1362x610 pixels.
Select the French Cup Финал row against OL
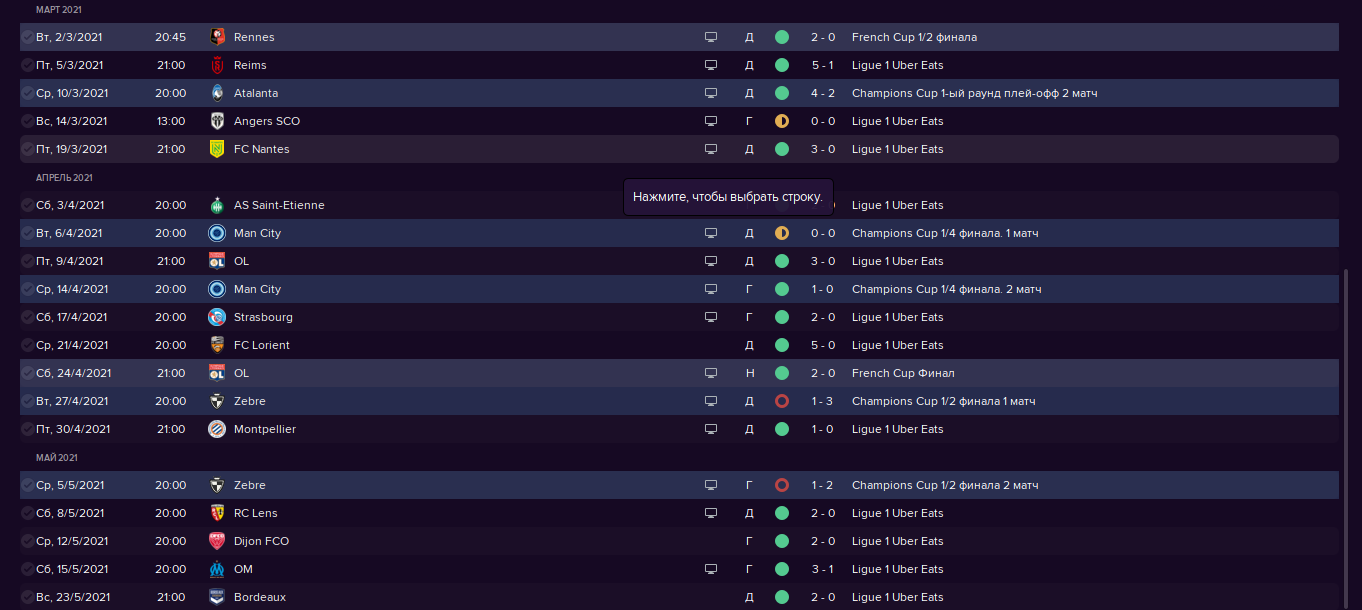click(x=679, y=373)
